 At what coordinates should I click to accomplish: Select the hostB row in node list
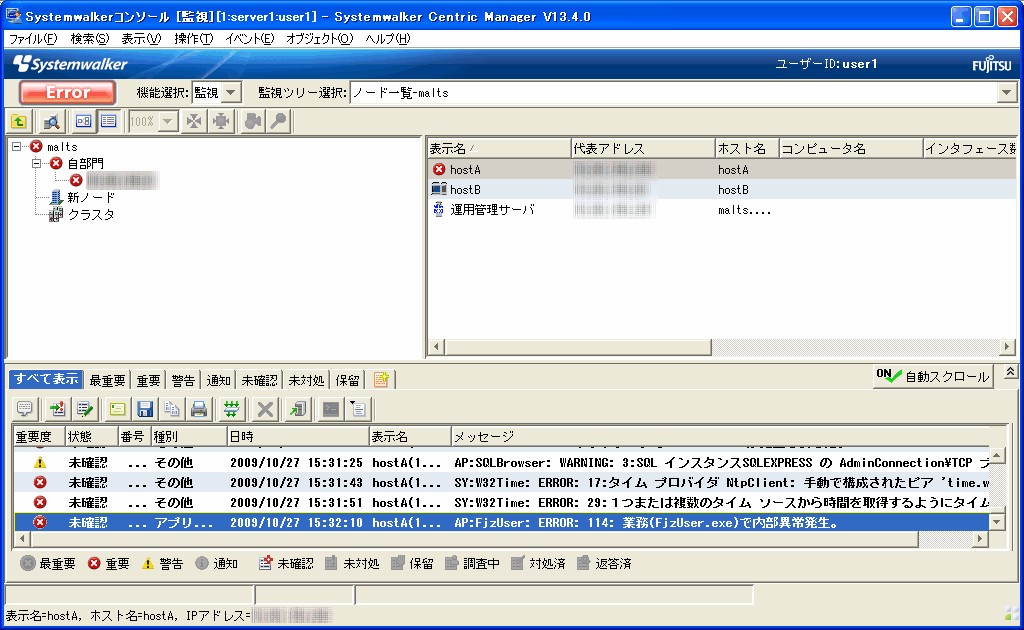click(x=722, y=190)
